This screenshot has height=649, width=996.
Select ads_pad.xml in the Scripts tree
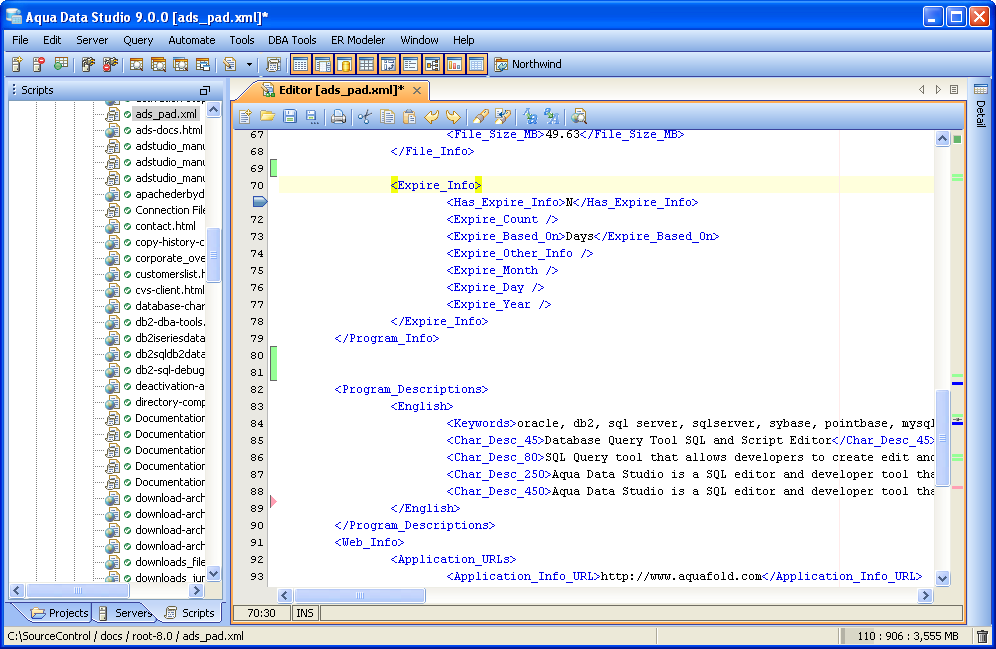coord(166,114)
